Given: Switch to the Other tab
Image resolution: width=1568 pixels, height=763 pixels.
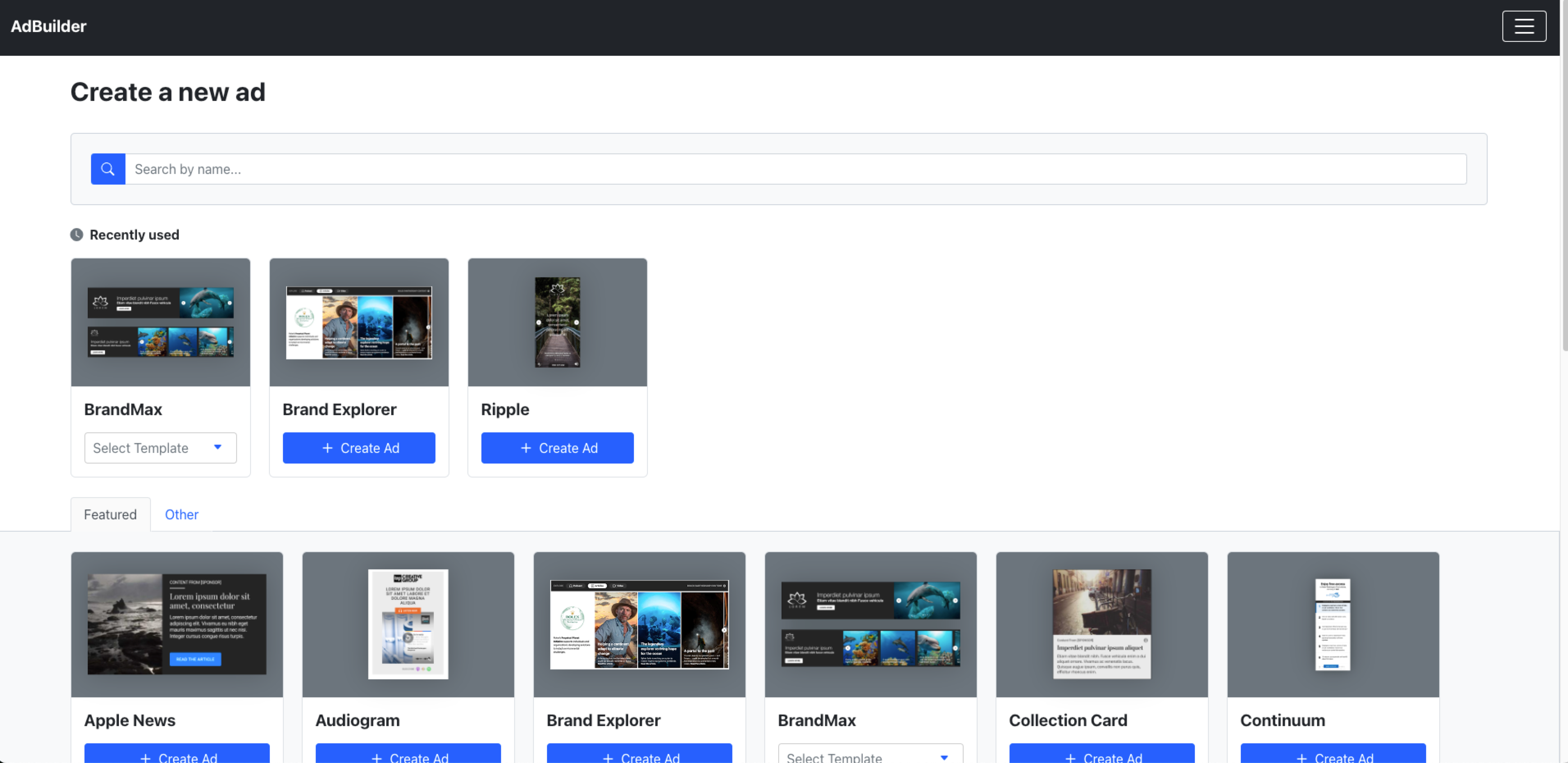Looking at the screenshot, I should click(x=181, y=514).
